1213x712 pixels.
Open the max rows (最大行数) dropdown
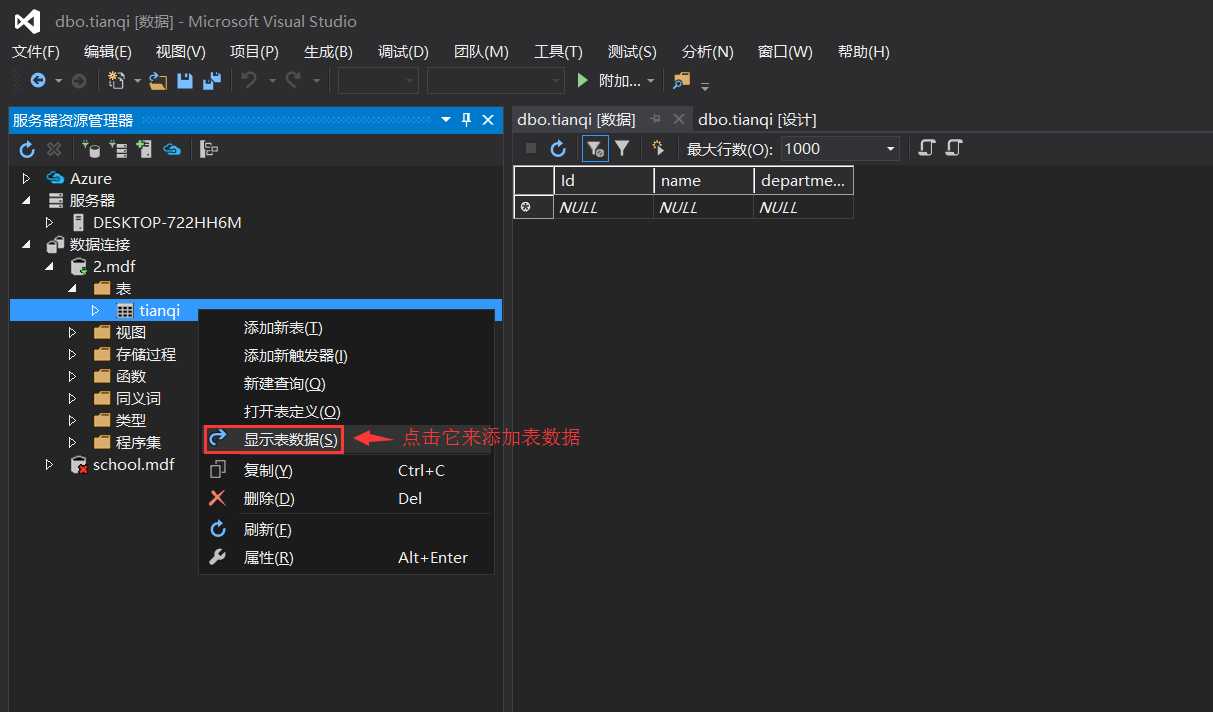[890, 149]
